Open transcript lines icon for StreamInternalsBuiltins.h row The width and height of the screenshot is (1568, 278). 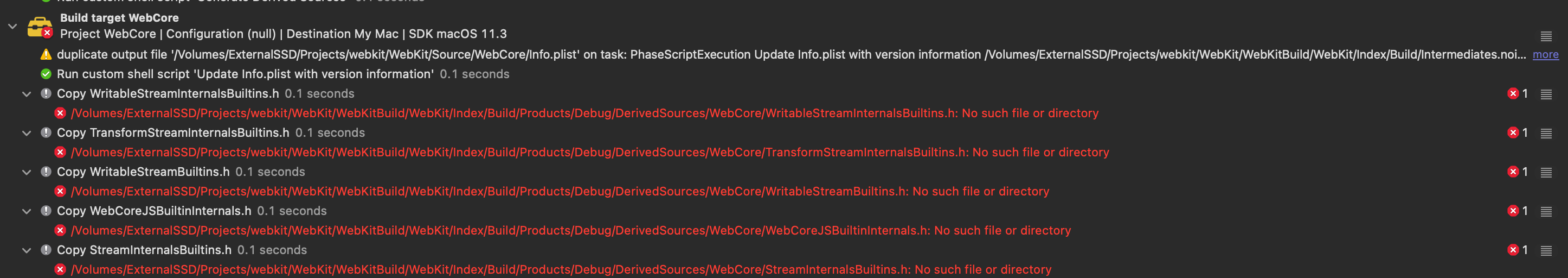[1545, 250]
